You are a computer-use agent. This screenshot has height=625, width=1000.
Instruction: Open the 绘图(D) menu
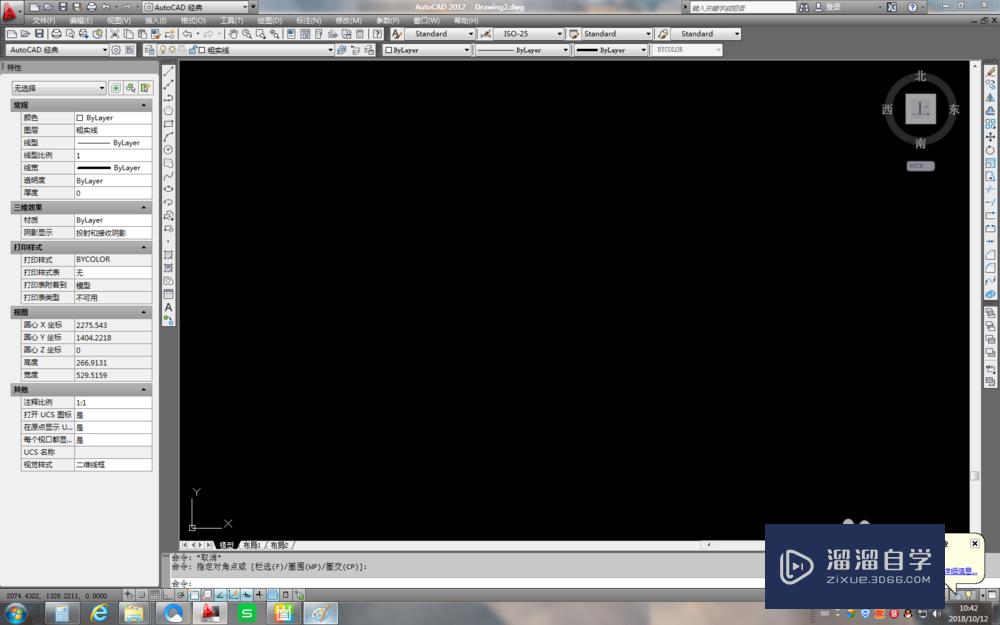269,20
